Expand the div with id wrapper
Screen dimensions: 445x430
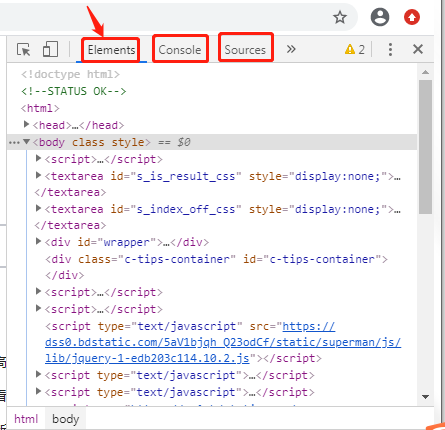[38, 241]
